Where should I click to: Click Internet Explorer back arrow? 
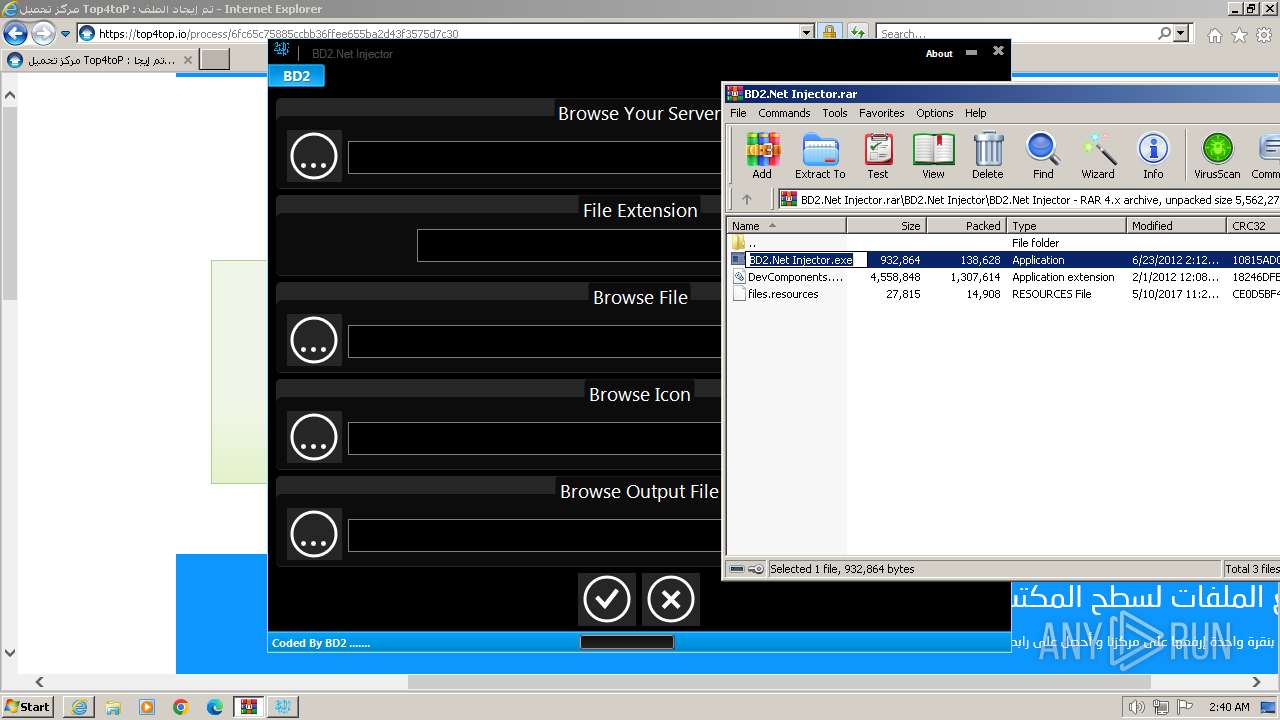tap(15, 33)
